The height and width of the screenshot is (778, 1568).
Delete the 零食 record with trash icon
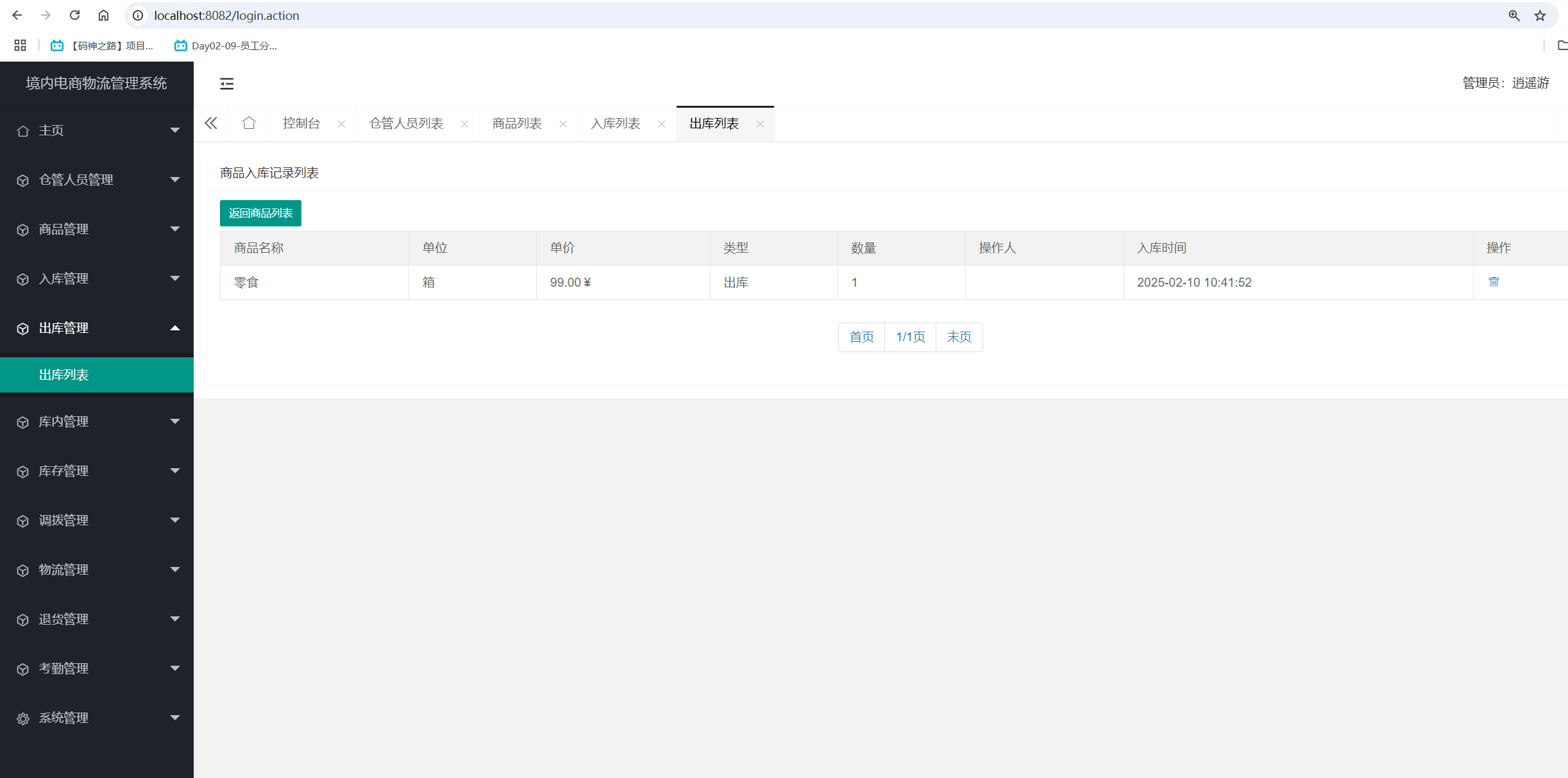pos(1494,282)
